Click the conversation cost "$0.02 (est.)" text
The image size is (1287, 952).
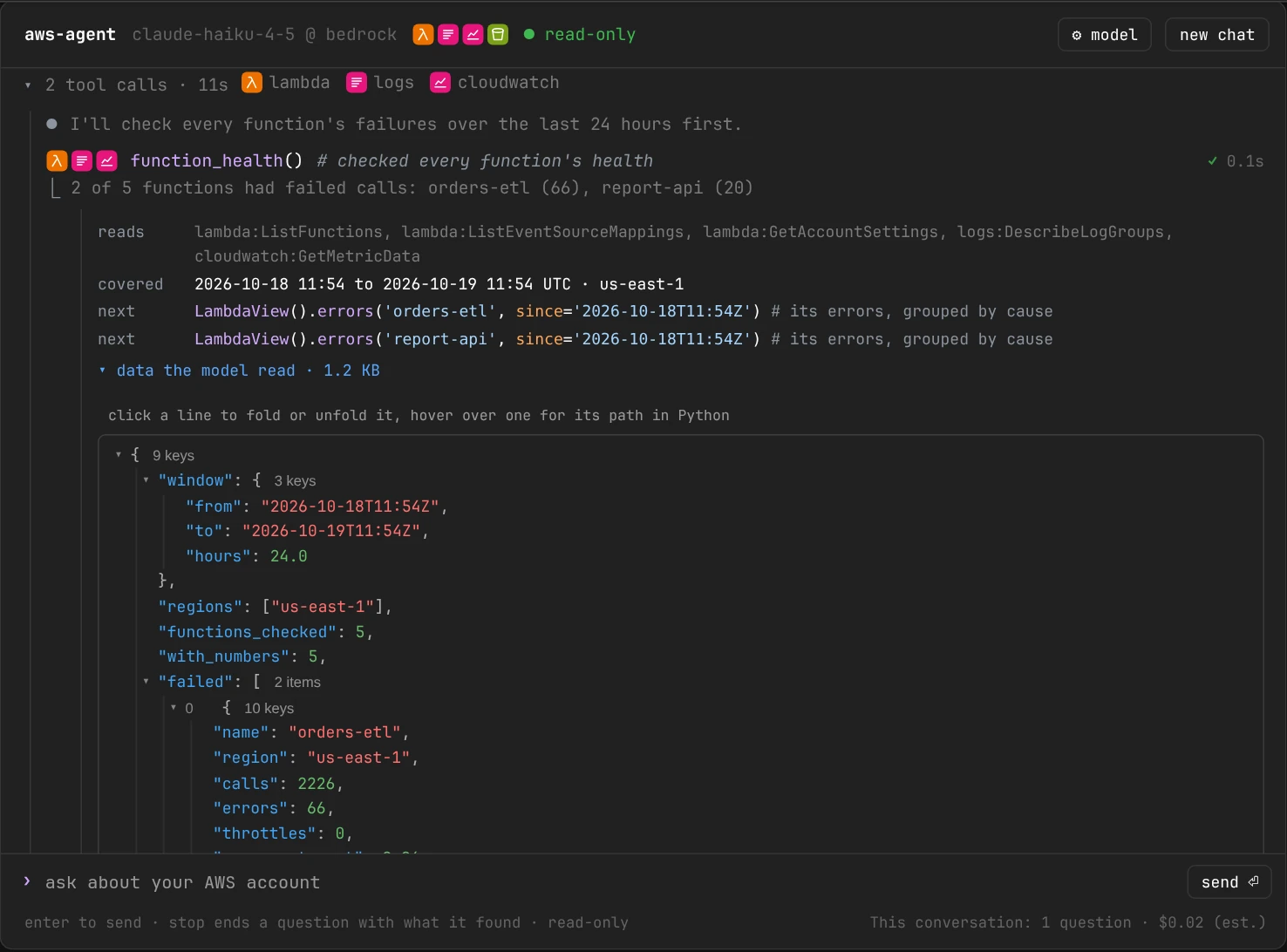[x=1212, y=922]
